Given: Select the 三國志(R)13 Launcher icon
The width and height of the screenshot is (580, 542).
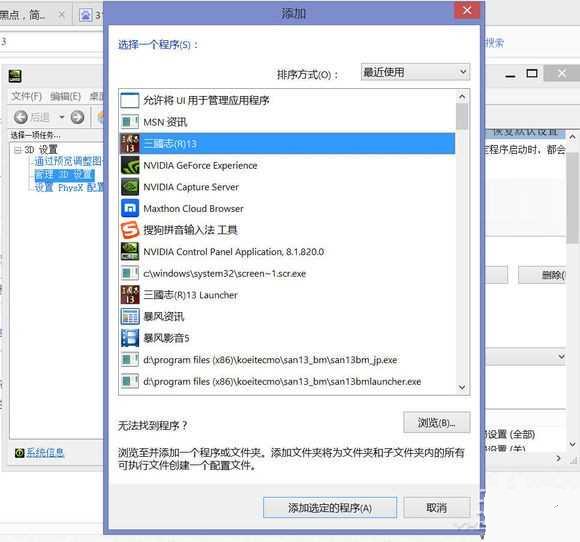Looking at the screenshot, I should (x=130, y=295).
